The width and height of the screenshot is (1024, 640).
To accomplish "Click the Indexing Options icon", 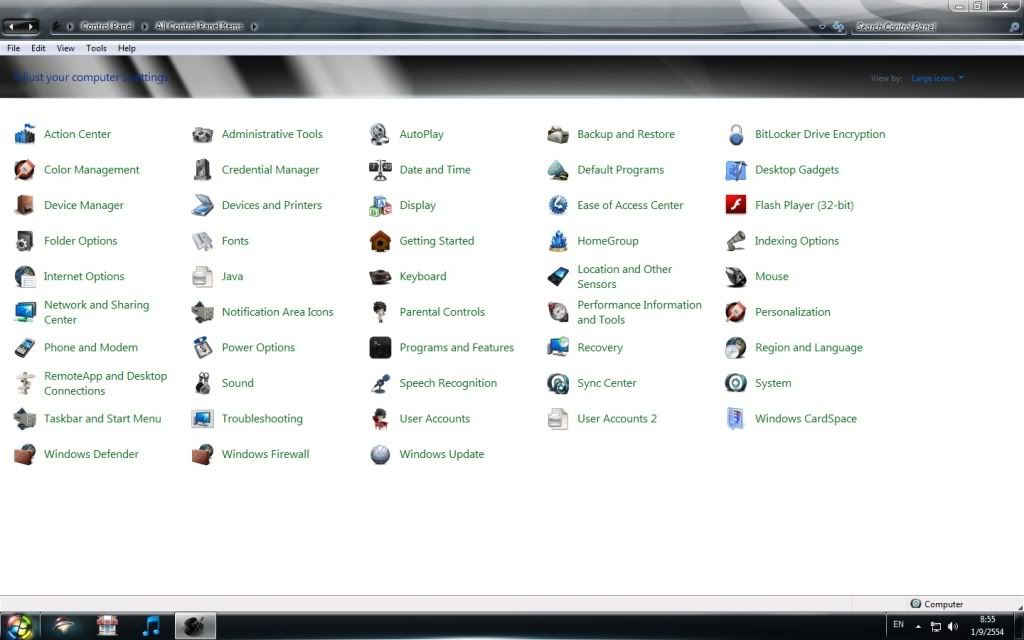I will click(x=736, y=241).
